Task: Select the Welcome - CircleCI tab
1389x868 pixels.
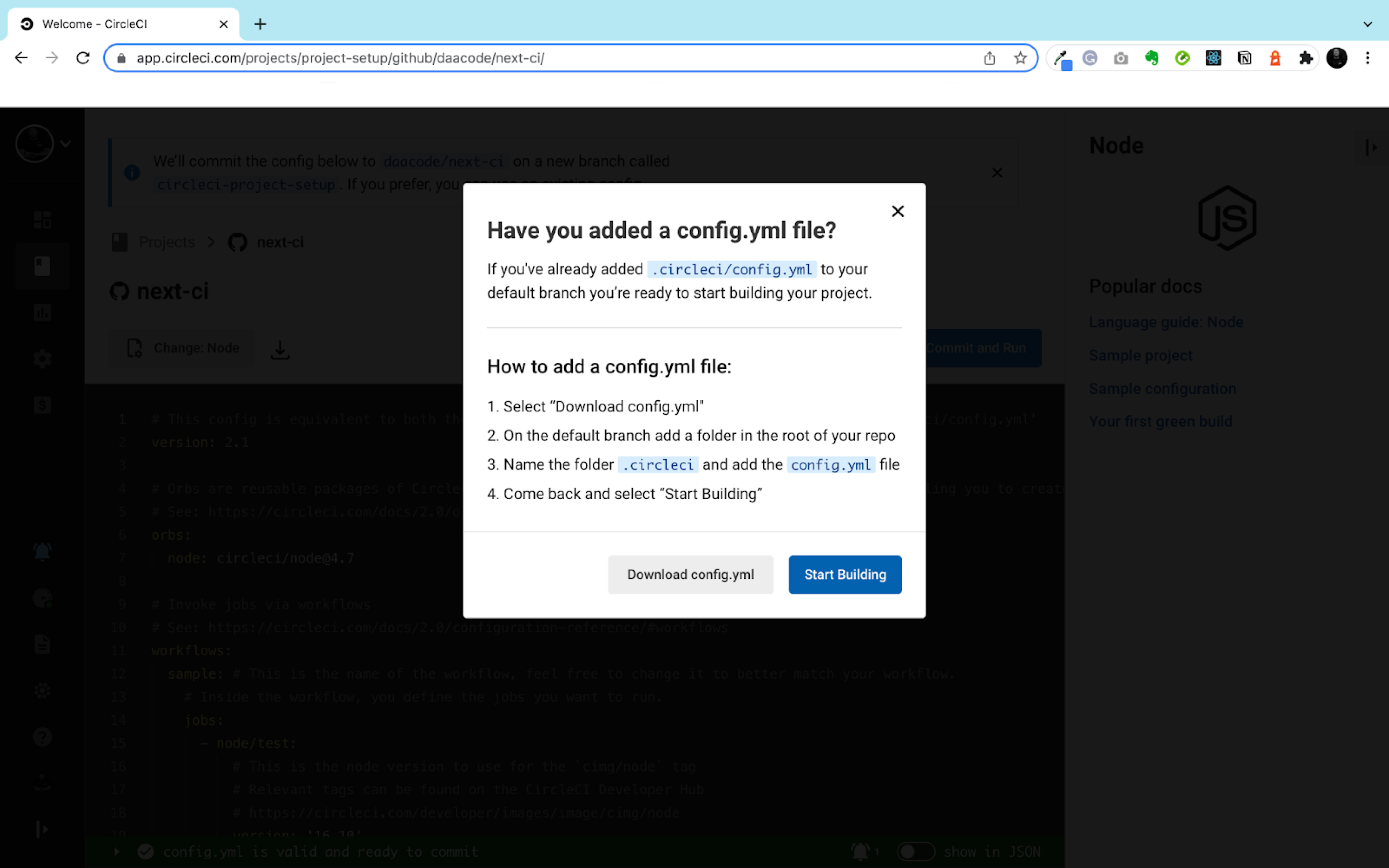Action: 115,24
